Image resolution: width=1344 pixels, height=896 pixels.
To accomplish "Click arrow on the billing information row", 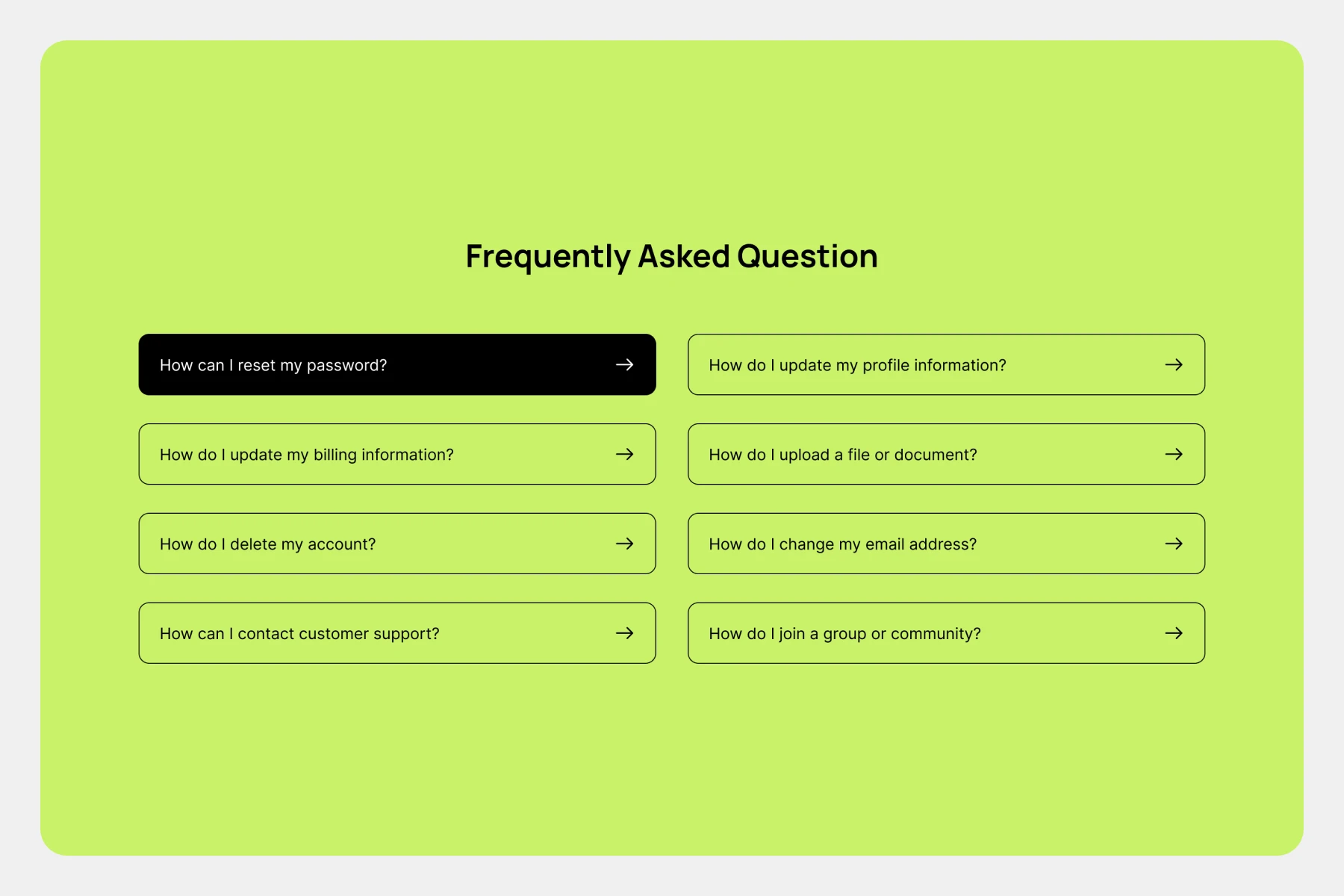I will click(624, 454).
